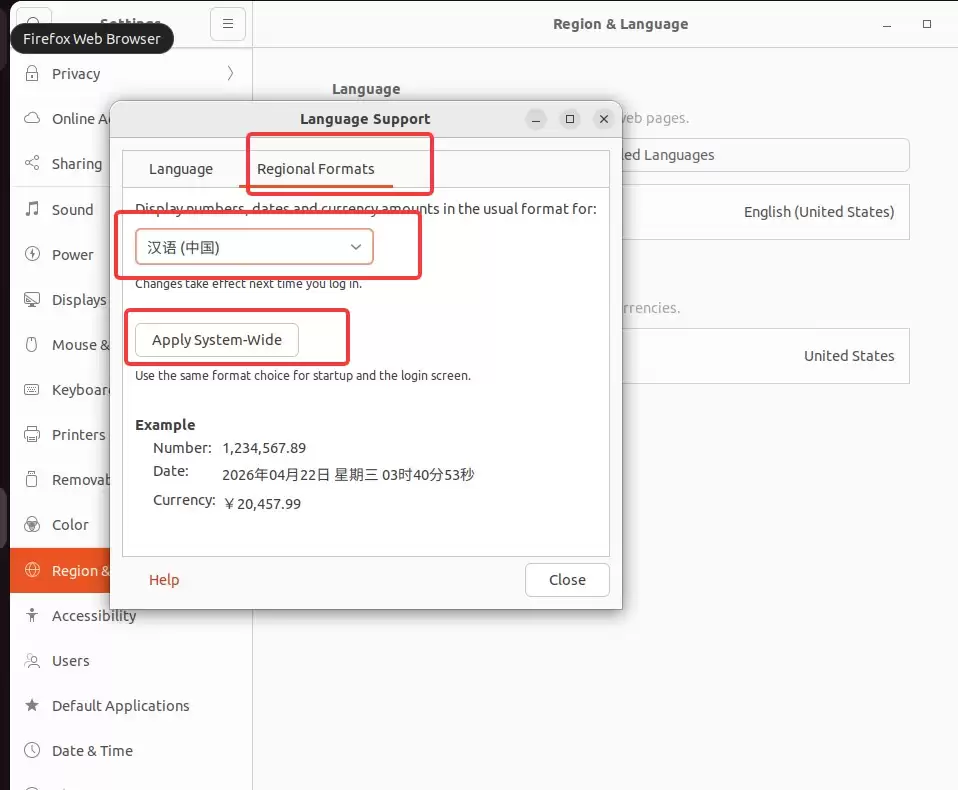Click the Sound music note icon
Viewport: 958px width, 790px height.
click(x=32, y=209)
